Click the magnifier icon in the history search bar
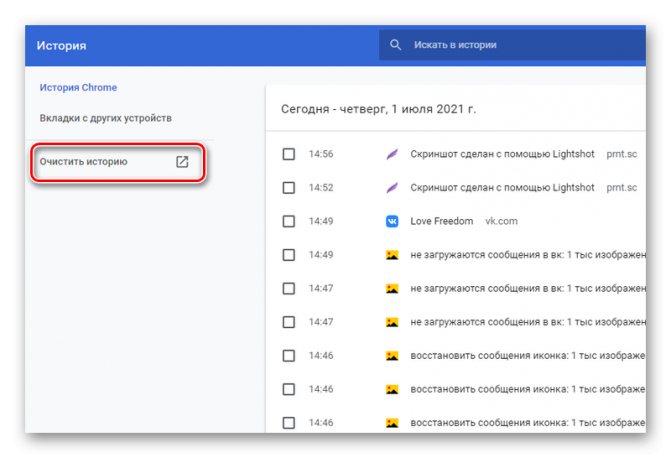Viewport: 671px width, 458px height. coord(396,45)
